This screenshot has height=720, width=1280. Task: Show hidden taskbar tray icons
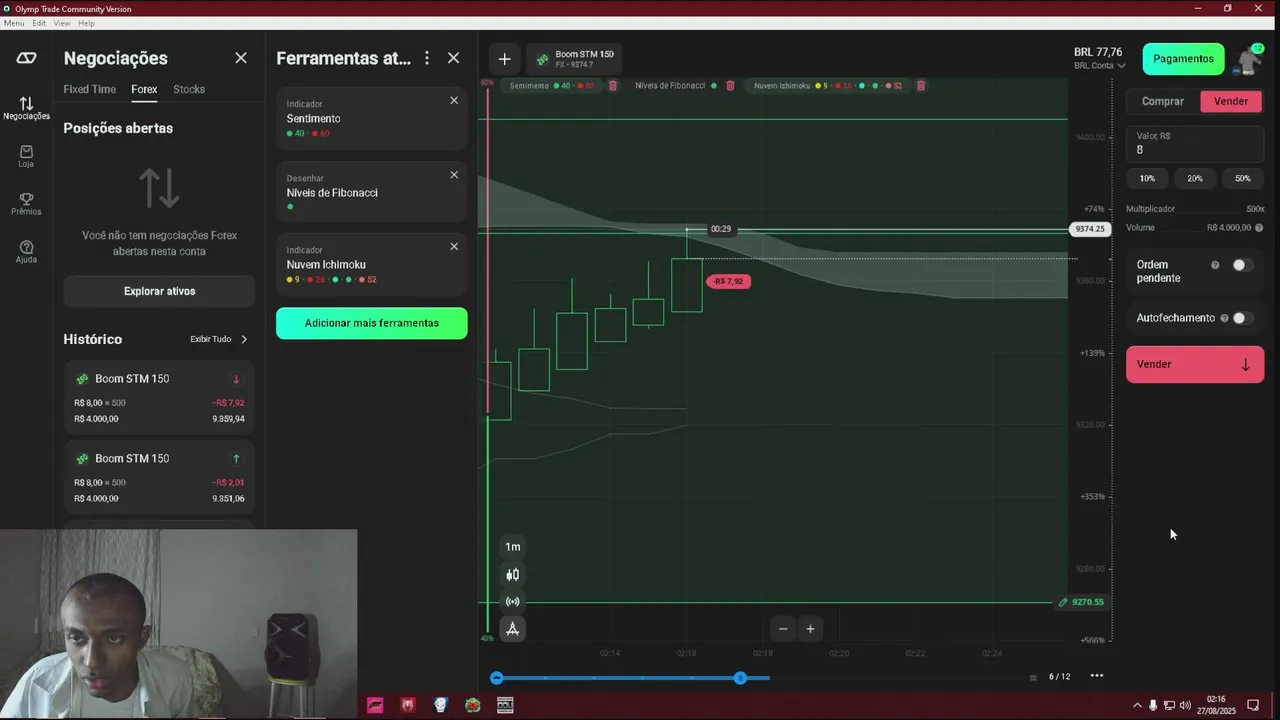(1137, 705)
